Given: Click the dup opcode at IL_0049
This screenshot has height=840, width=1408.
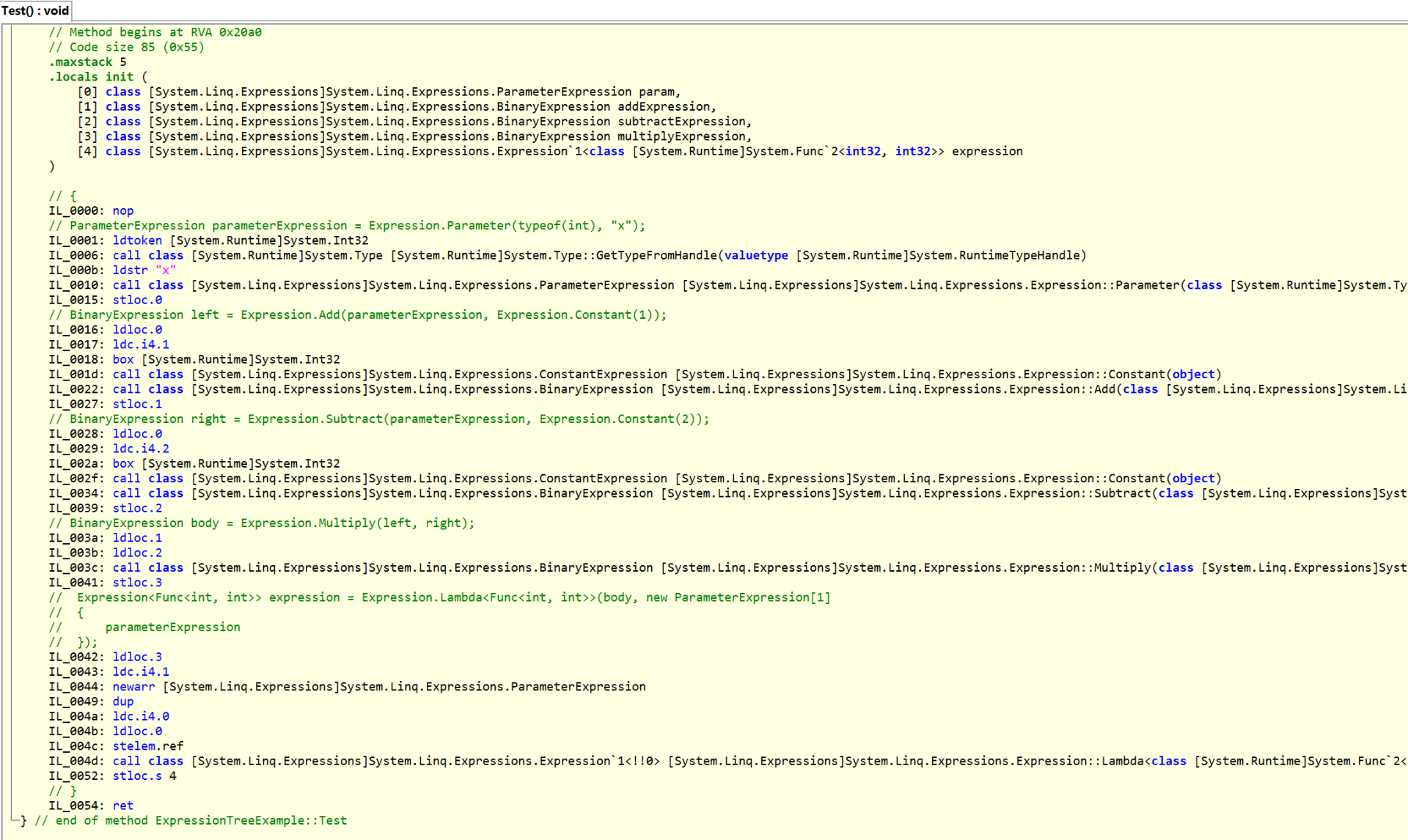Looking at the screenshot, I should click(122, 701).
